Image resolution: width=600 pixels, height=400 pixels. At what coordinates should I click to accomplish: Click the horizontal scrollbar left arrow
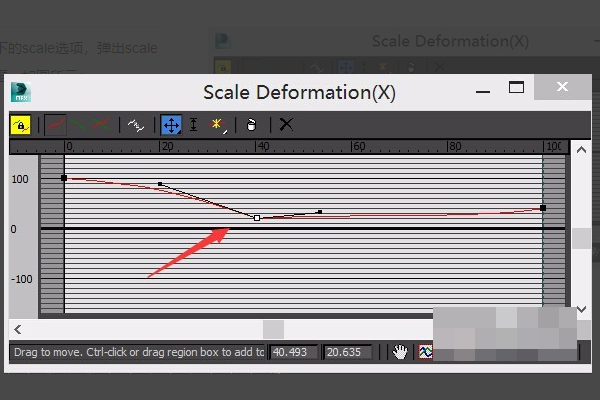coord(18,329)
